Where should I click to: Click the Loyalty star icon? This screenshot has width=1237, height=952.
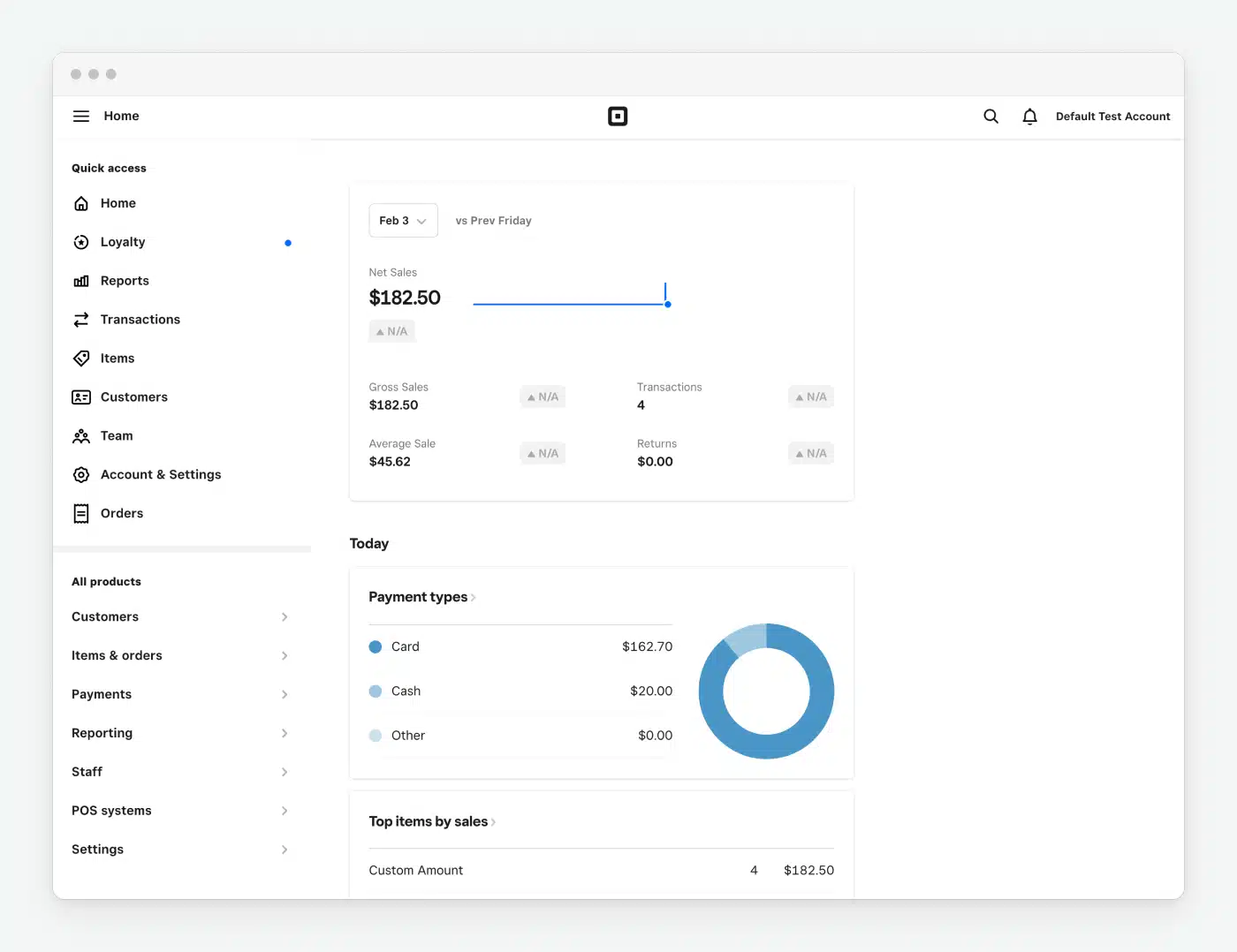[x=81, y=242]
